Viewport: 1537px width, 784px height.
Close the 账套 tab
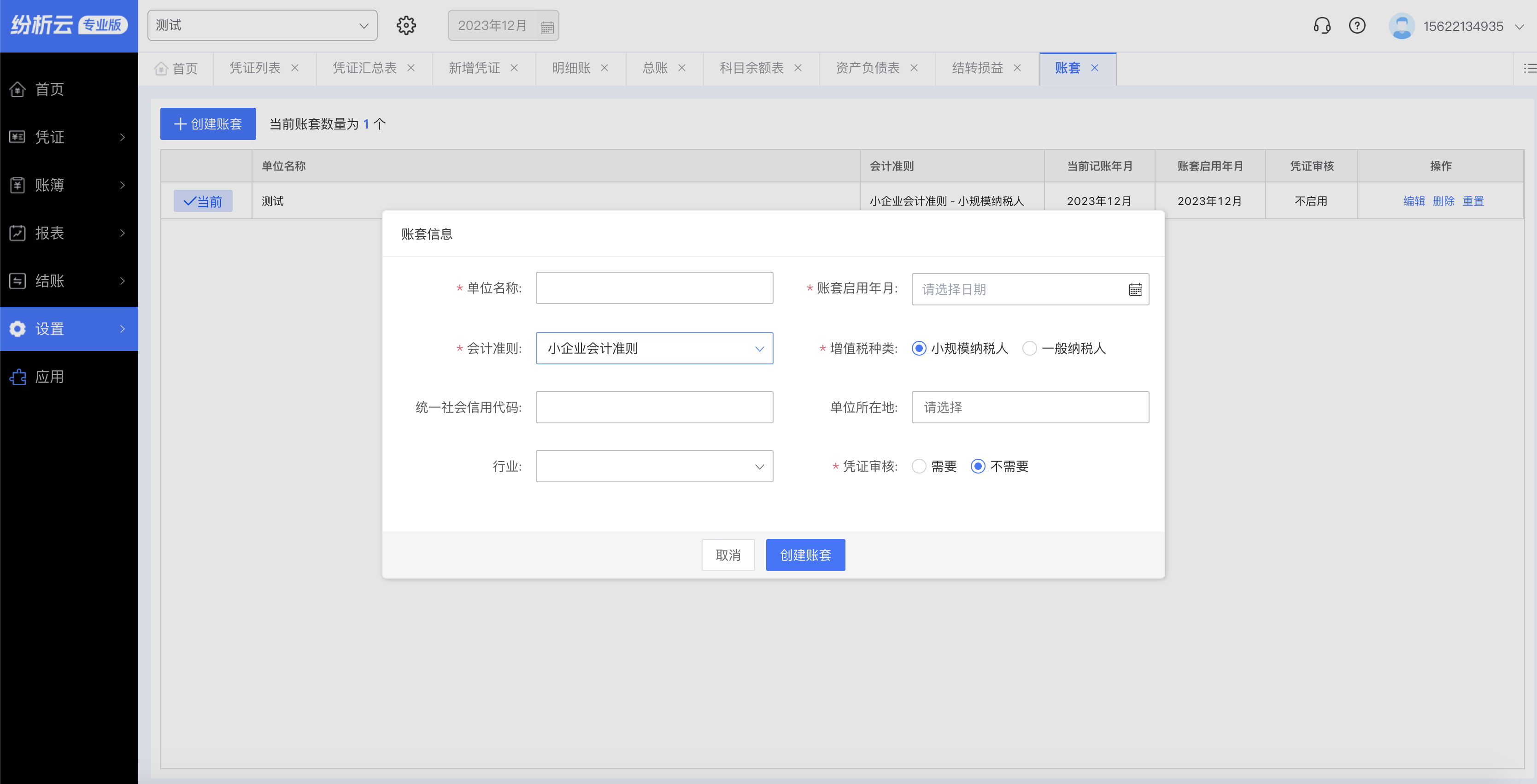coord(1095,68)
